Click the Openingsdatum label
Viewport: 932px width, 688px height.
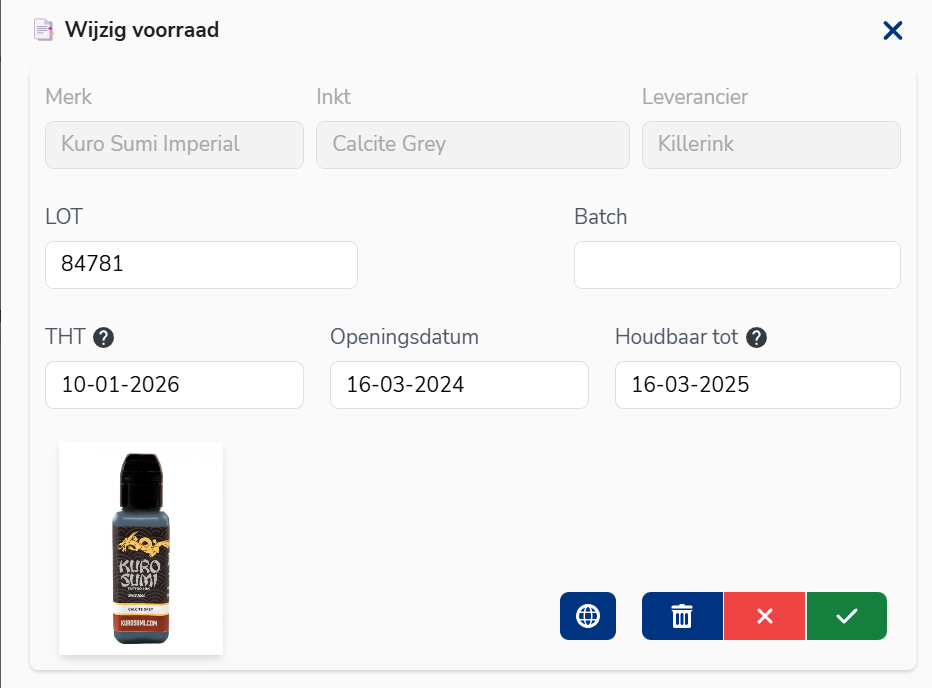pos(404,337)
